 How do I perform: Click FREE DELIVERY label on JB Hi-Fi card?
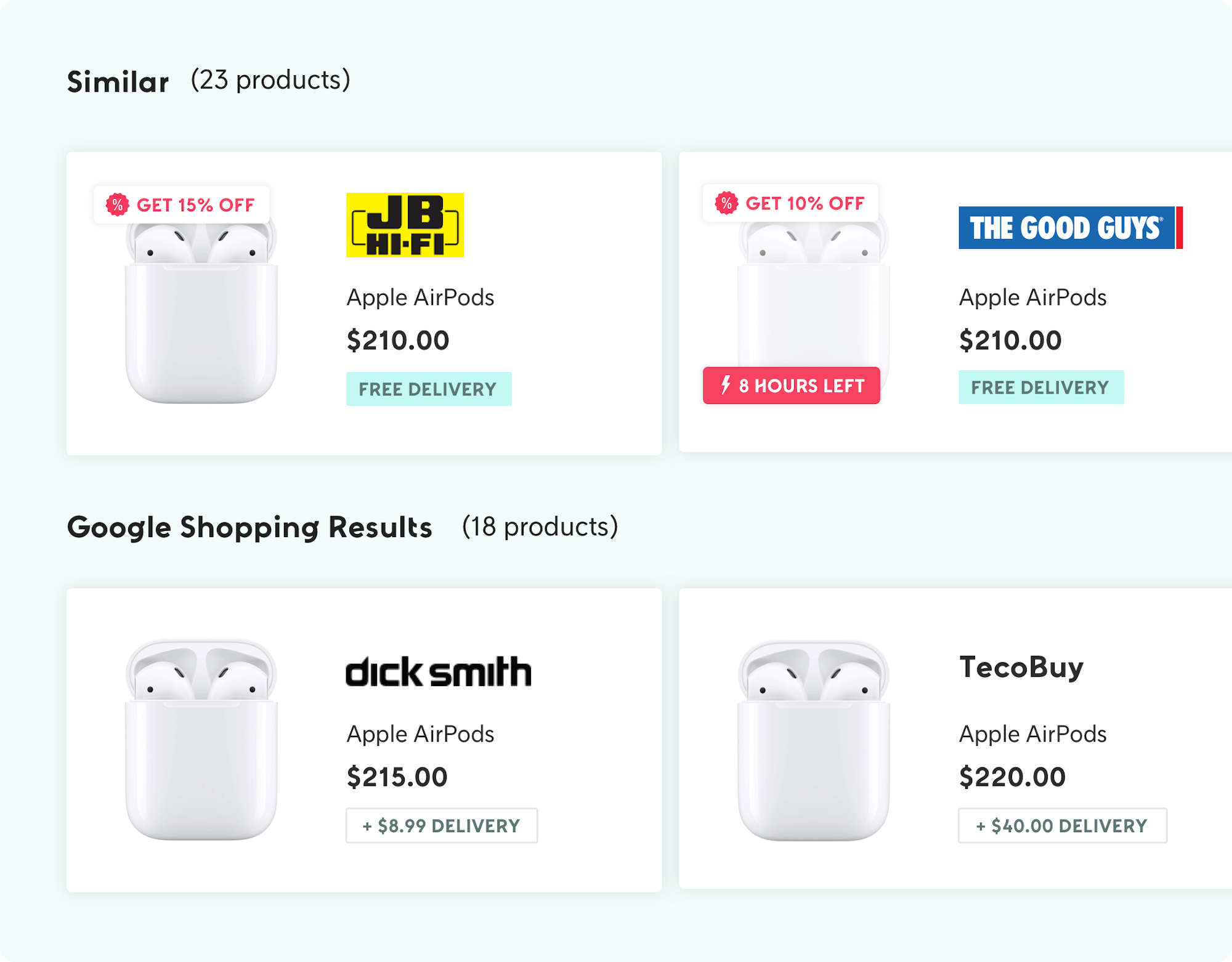coord(429,389)
